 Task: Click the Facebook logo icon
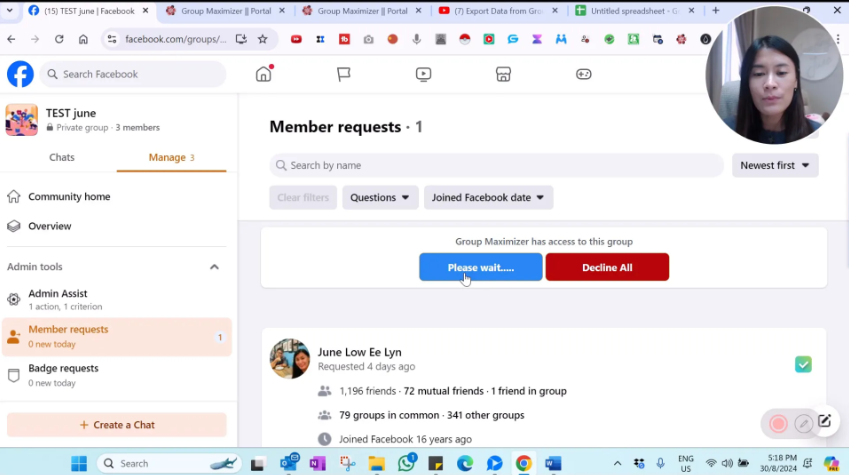[x=20, y=74]
